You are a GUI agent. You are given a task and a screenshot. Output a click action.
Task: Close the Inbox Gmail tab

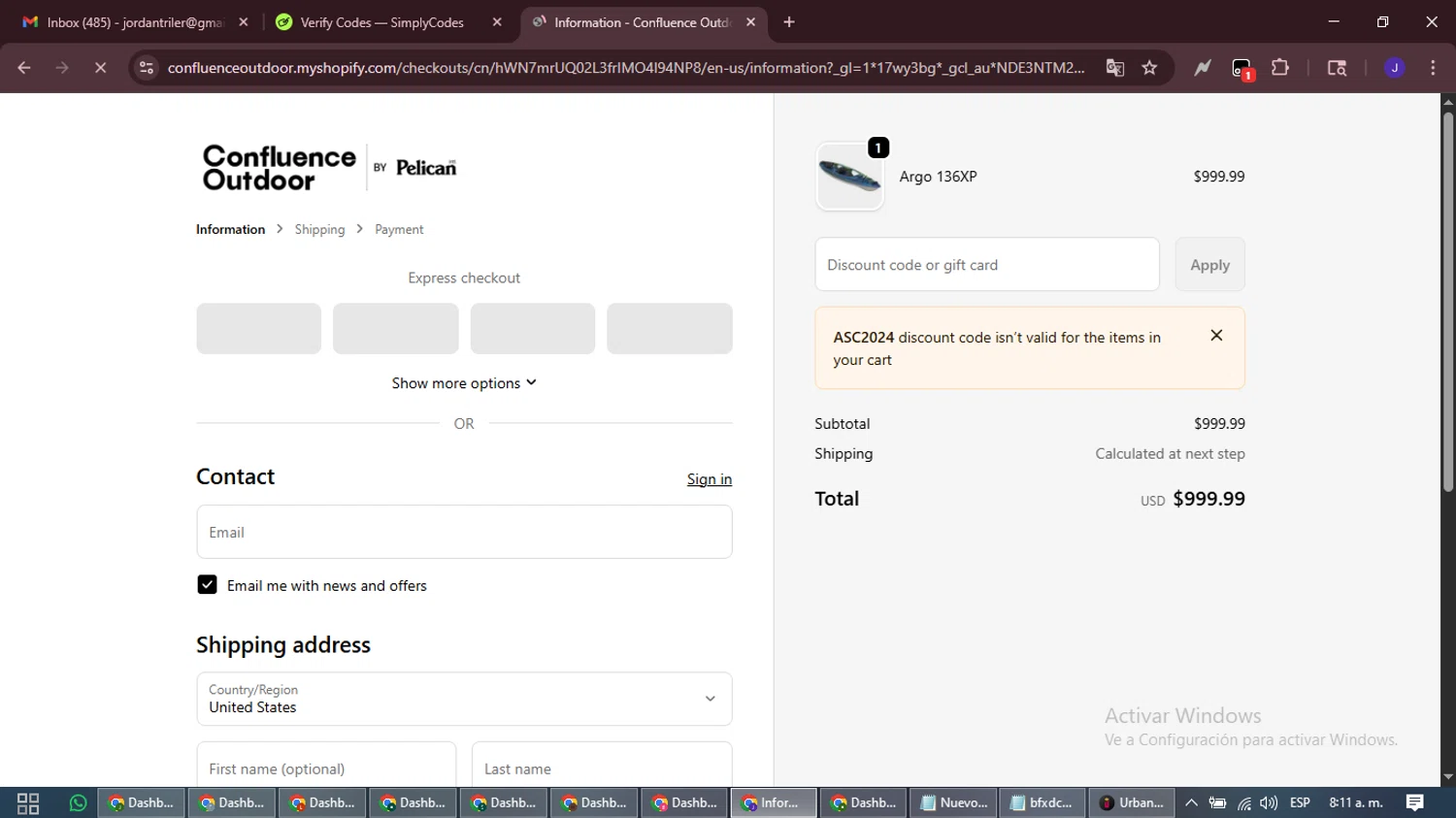pos(244,22)
